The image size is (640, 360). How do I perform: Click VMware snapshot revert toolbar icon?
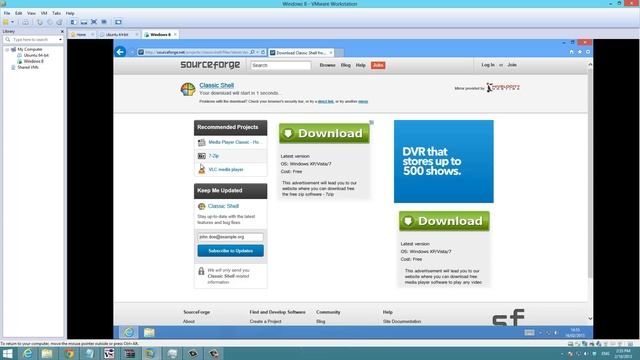pos(50,22)
